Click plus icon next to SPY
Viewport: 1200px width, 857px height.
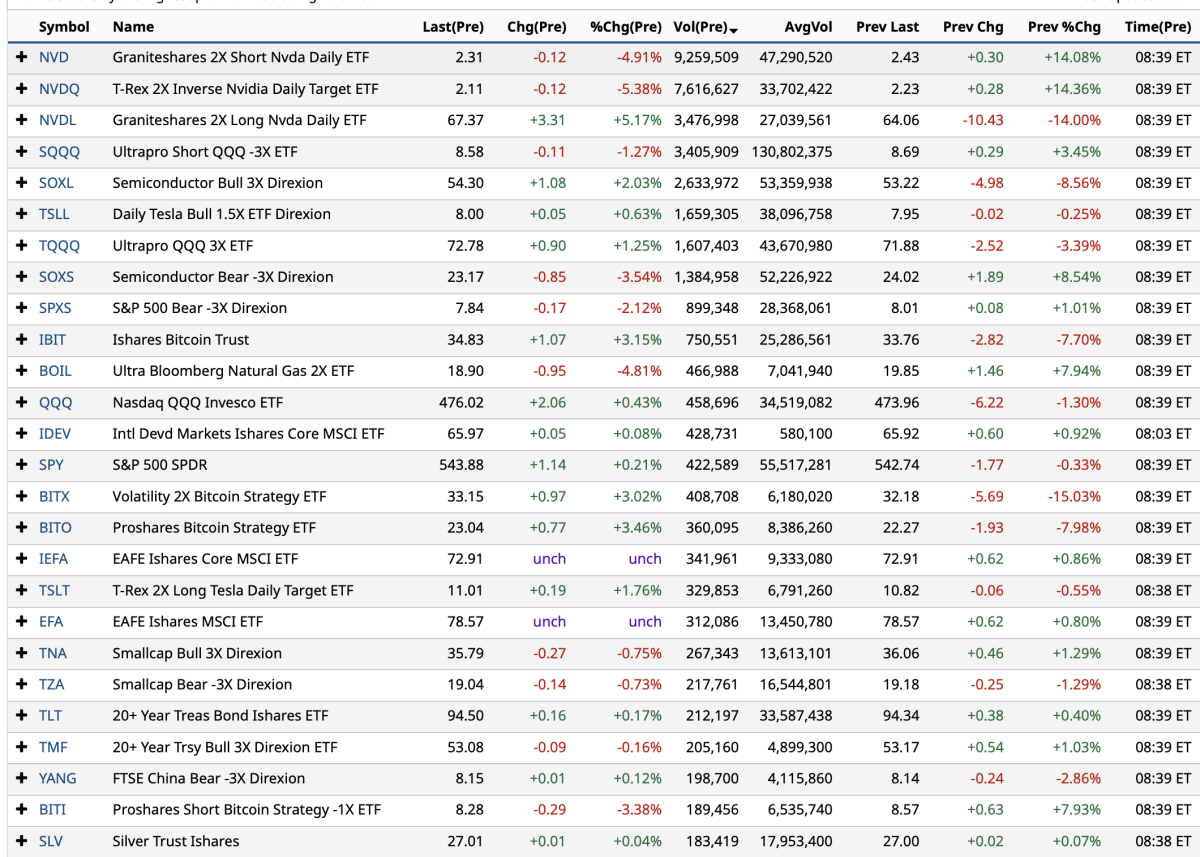click(x=21, y=465)
